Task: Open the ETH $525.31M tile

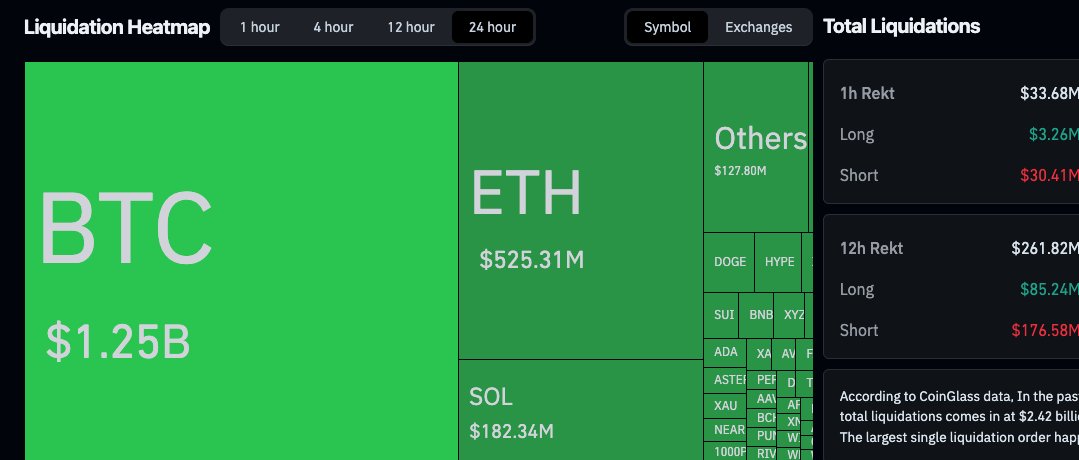Action: click(x=580, y=210)
